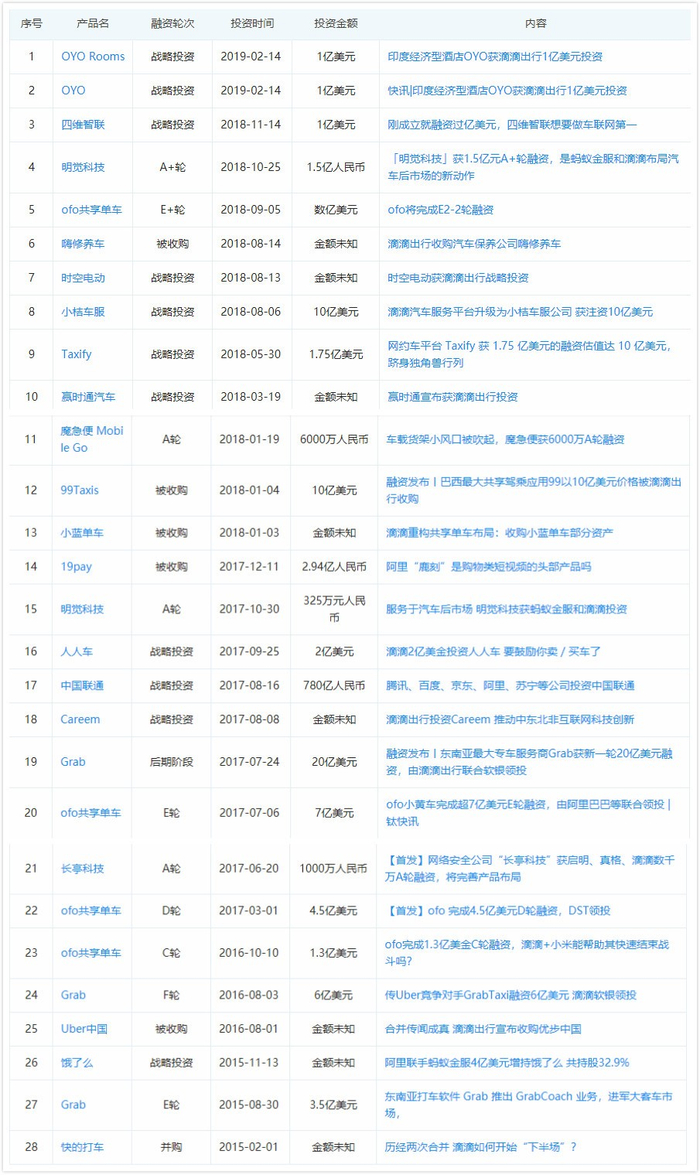Open the 快的打车 product link
This screenshot has width=700, height=1175.
(x=82, y=1147)
